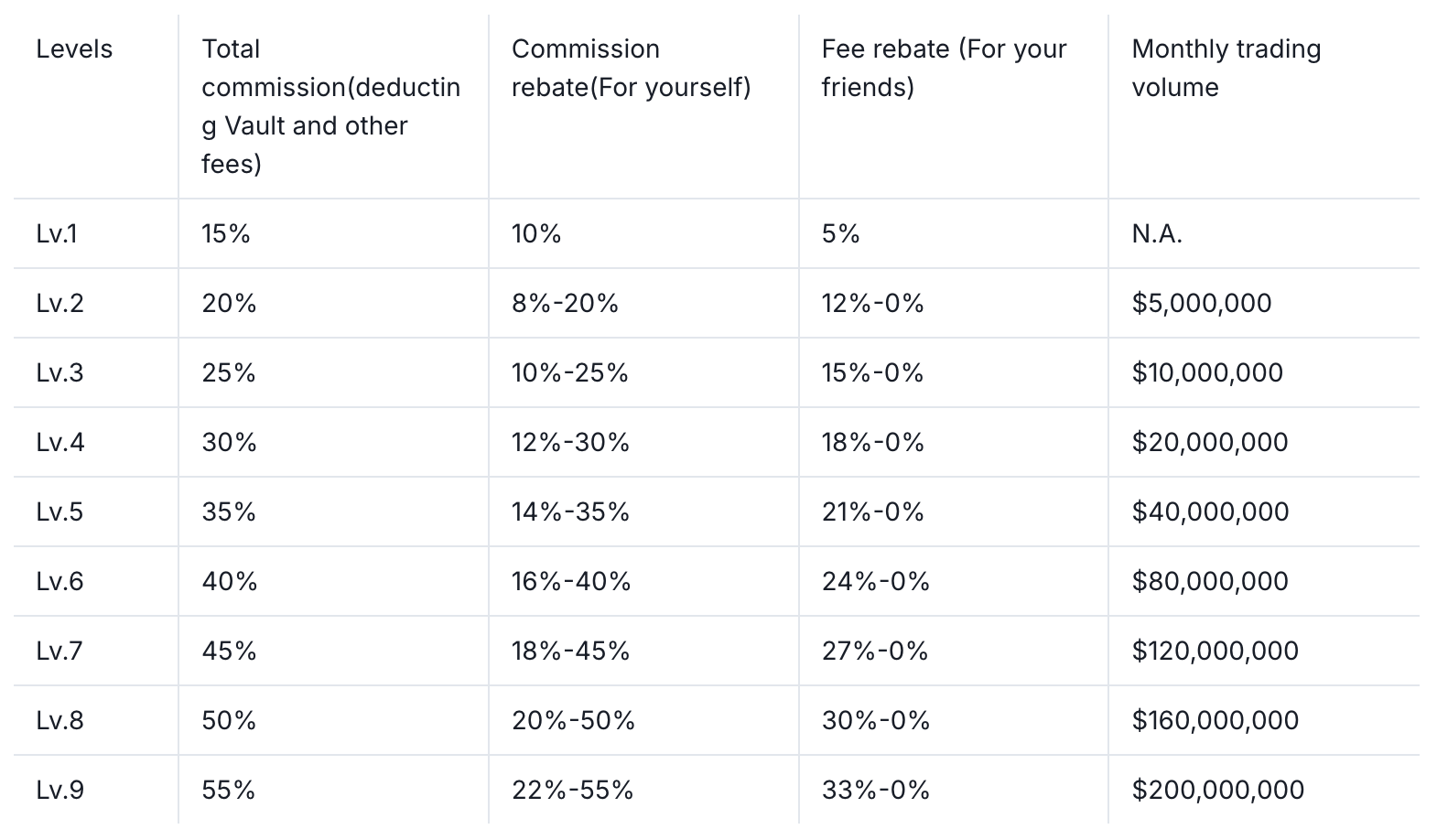Click the 20%-50% commission rebate cell
Screen dimensions: 1437x840
pos(573,721)
